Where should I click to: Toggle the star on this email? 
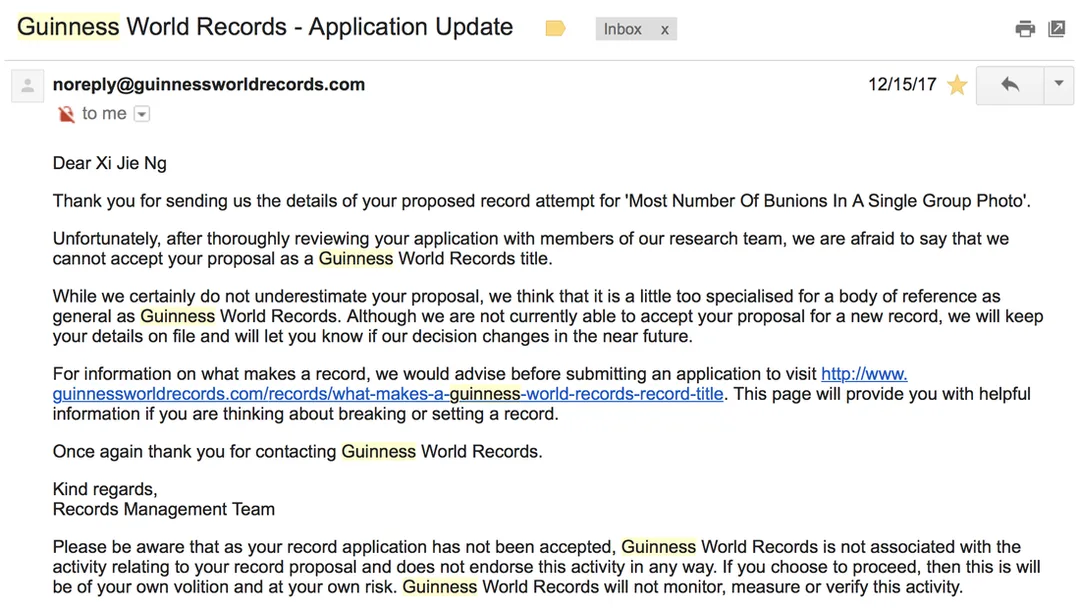click(x=957, y=85)
